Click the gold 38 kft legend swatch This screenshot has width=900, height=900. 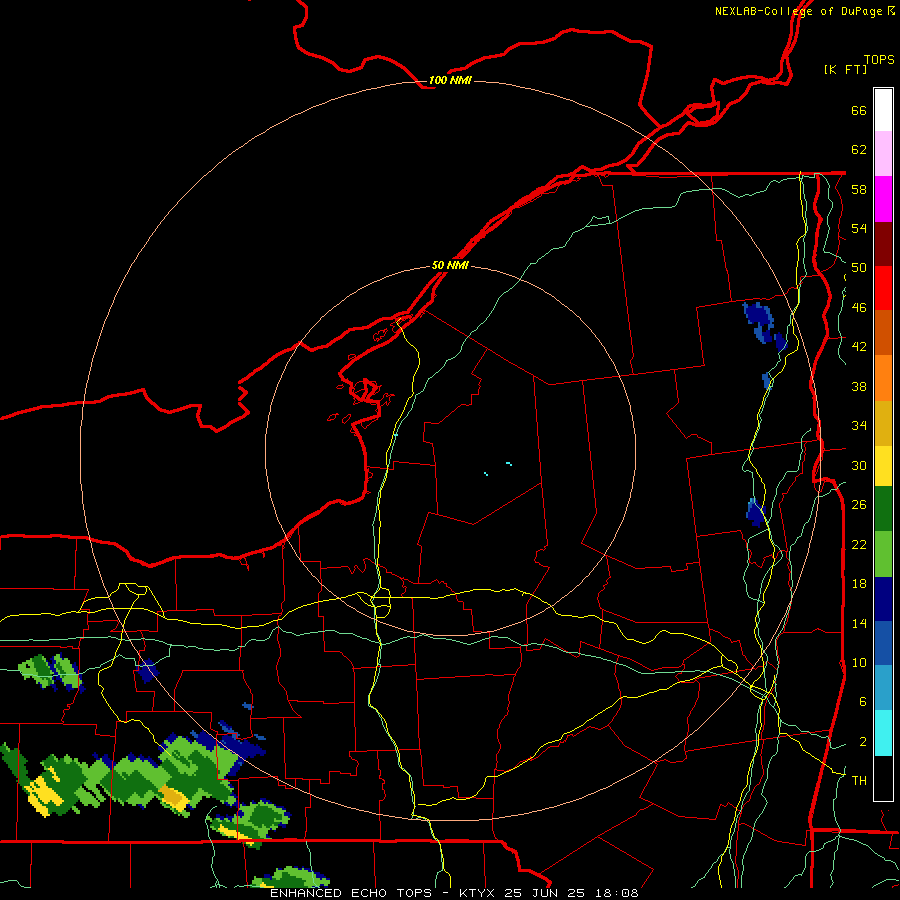pos(883,422)
